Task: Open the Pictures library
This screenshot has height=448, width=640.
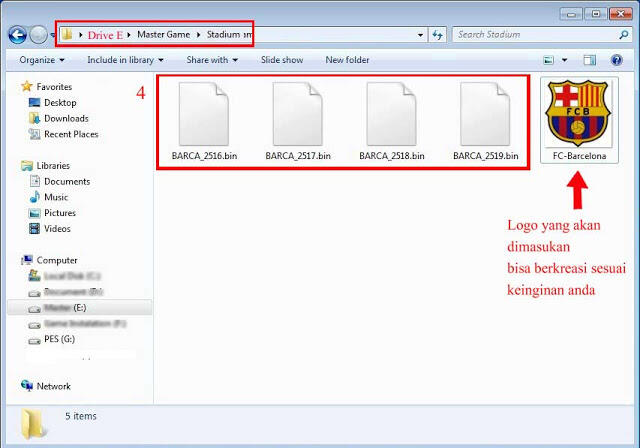Action: coord(60,213)
